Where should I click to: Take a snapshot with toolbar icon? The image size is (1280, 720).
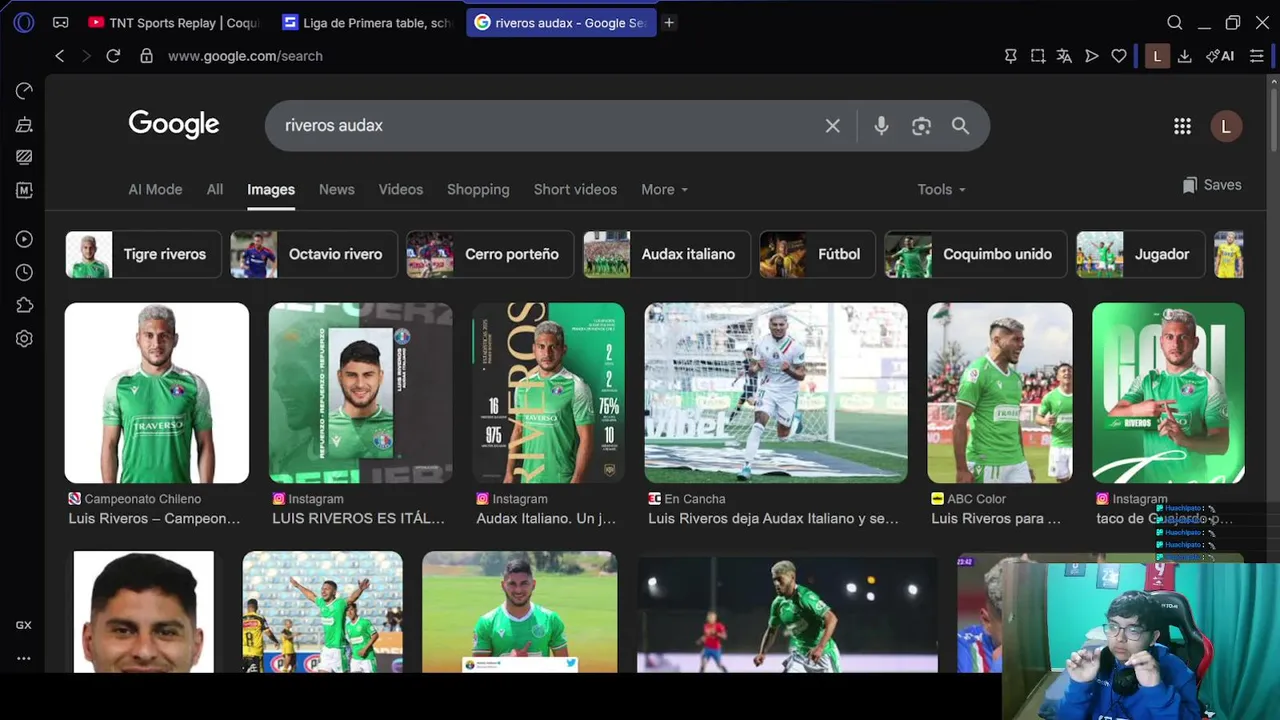[1038, 56]
